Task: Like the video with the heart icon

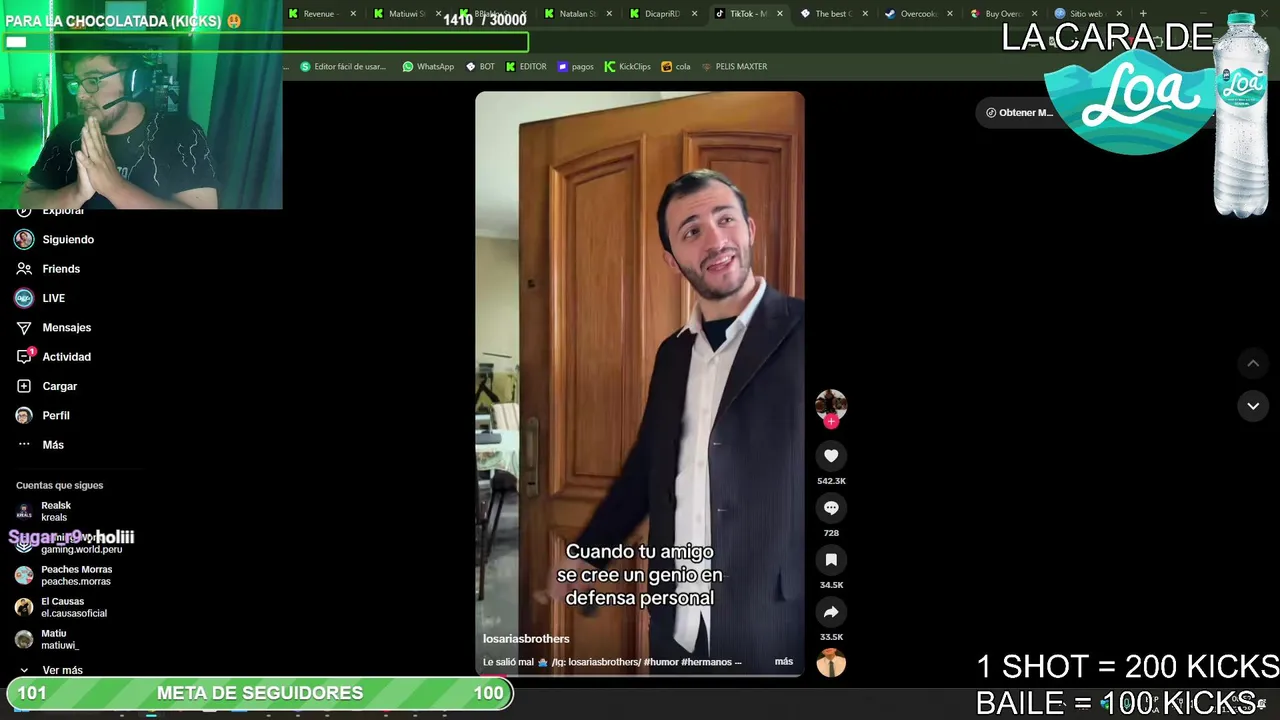Action: click(831, 456)
